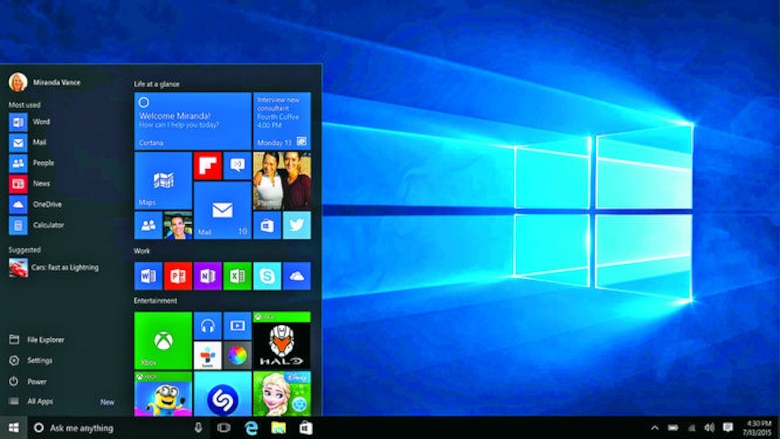Expand hidden system tray icons
Image resolution: width=780 pixels, height=439 pixels.
pyautogui.click(x=655, y=428)
